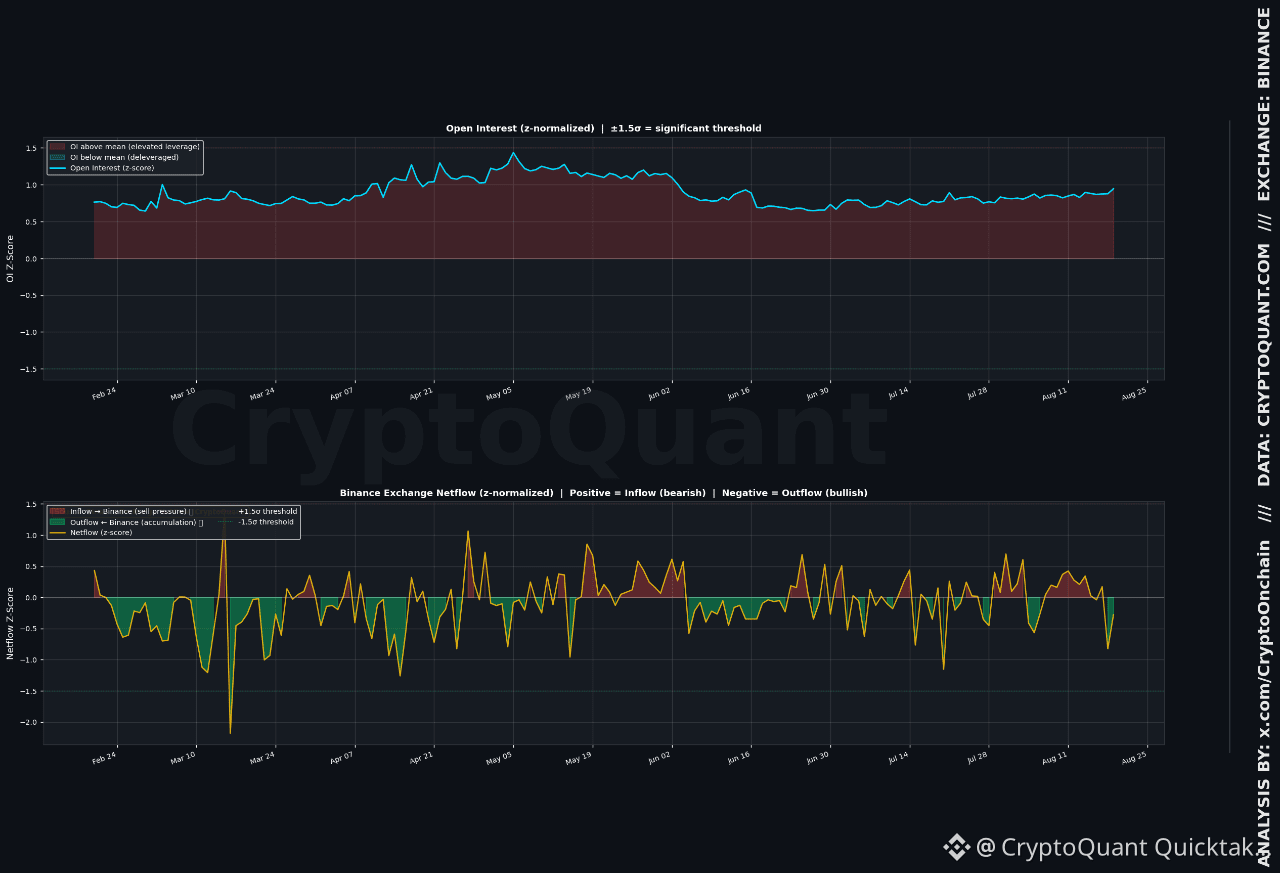
Task: Click the green Outflow legend swatch
Action: (57, 522)
